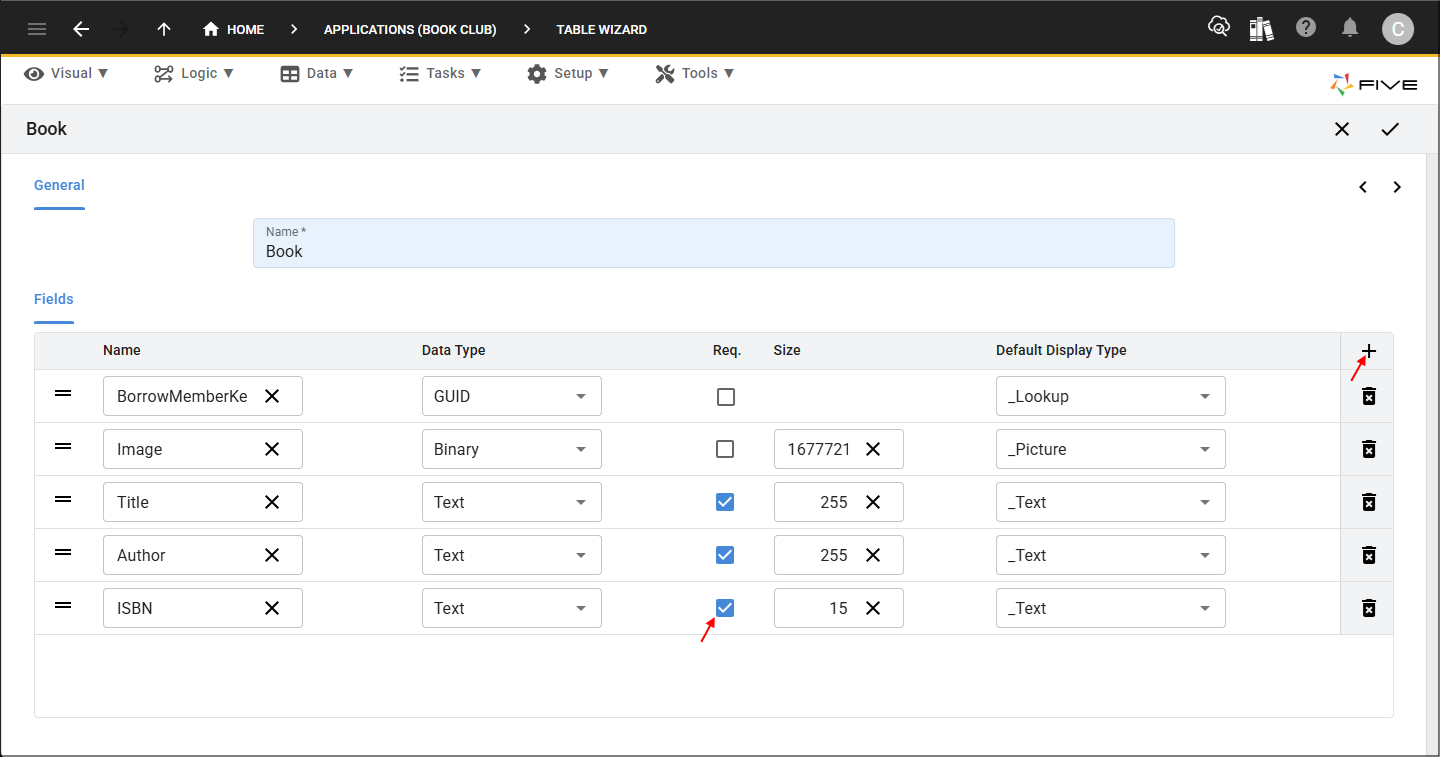Go to next step chevron
Image resolution: width=1440 pixels, height=757 pixels.
tap(1397, 187)
